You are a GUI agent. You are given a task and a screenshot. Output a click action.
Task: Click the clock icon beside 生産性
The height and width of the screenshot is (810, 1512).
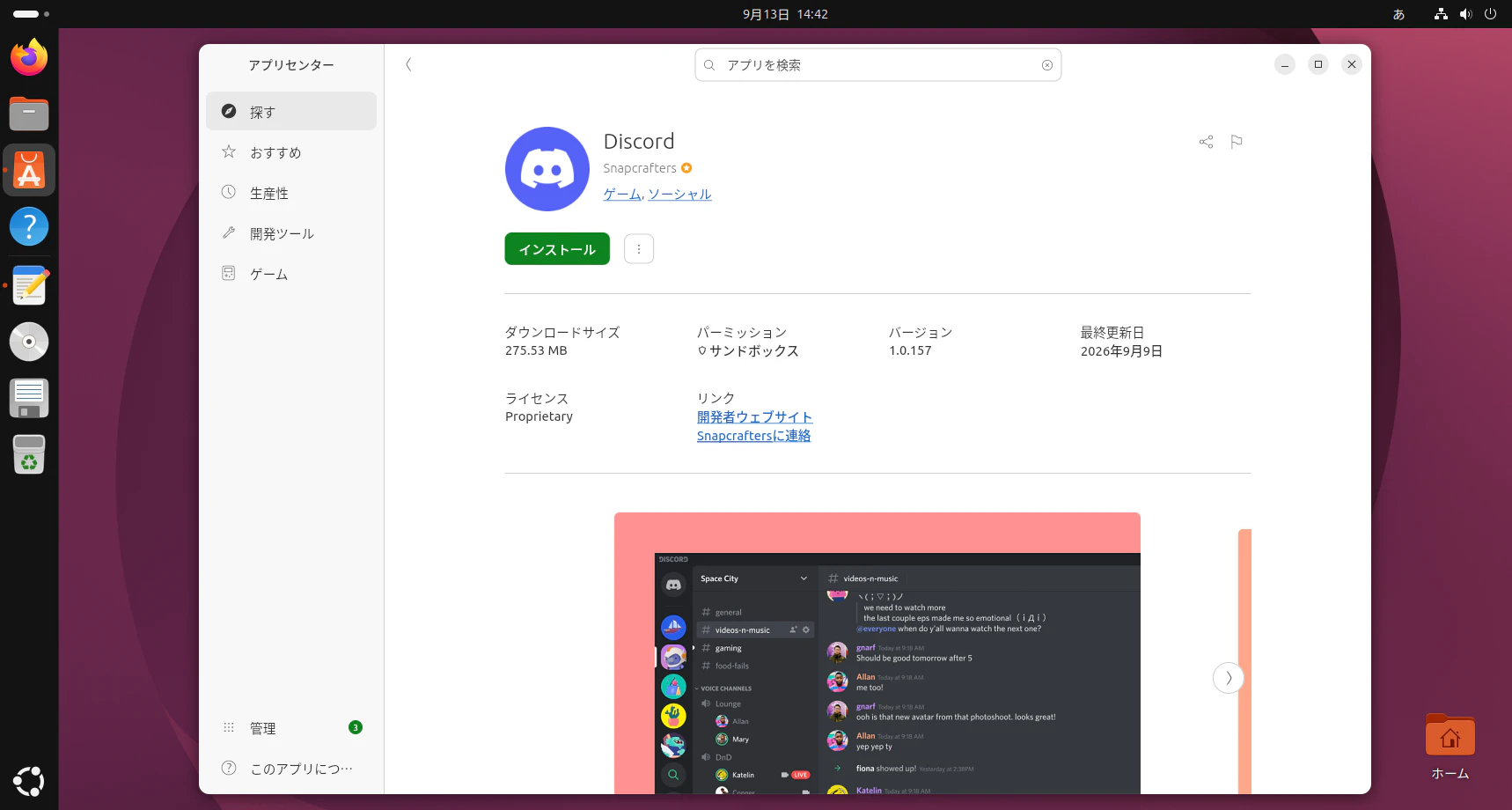pyautogui.click(x=229, y=192)
